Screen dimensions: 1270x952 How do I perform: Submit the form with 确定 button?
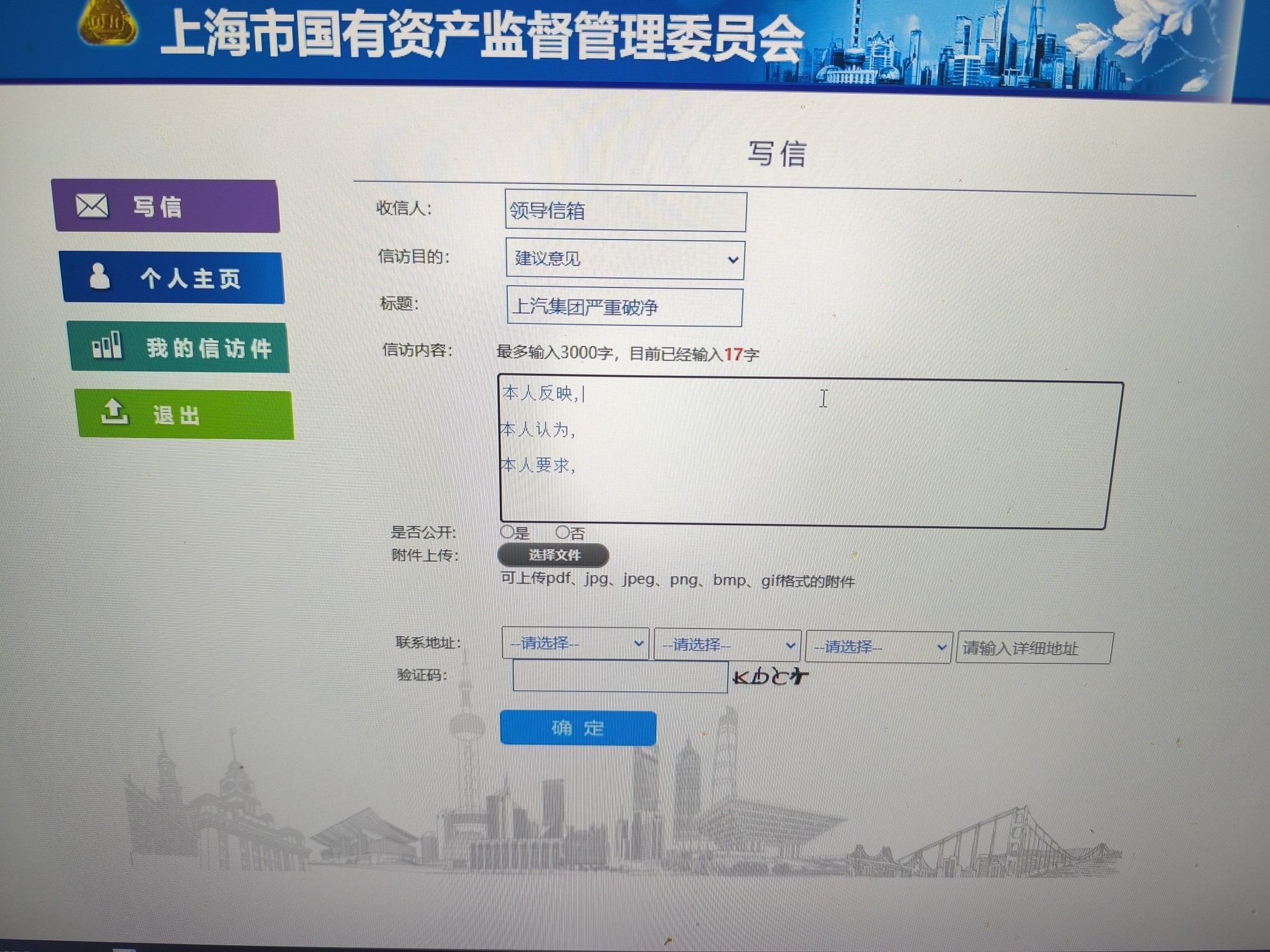tap(578, 728)
